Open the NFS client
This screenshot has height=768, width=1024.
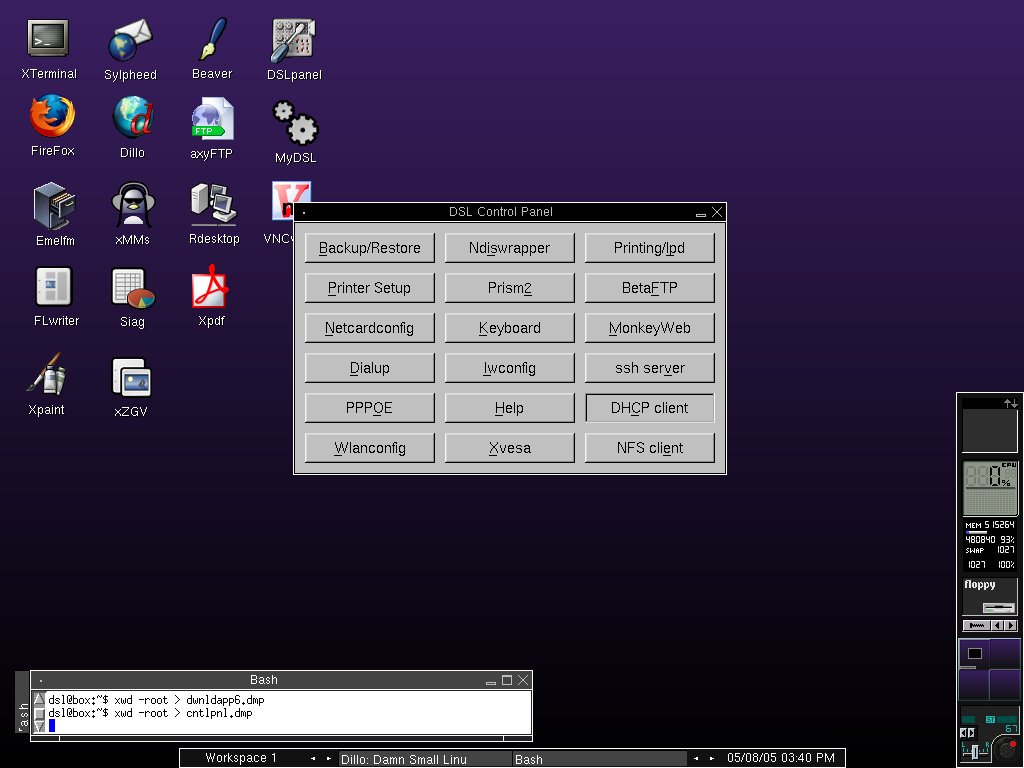coord(649,448)
